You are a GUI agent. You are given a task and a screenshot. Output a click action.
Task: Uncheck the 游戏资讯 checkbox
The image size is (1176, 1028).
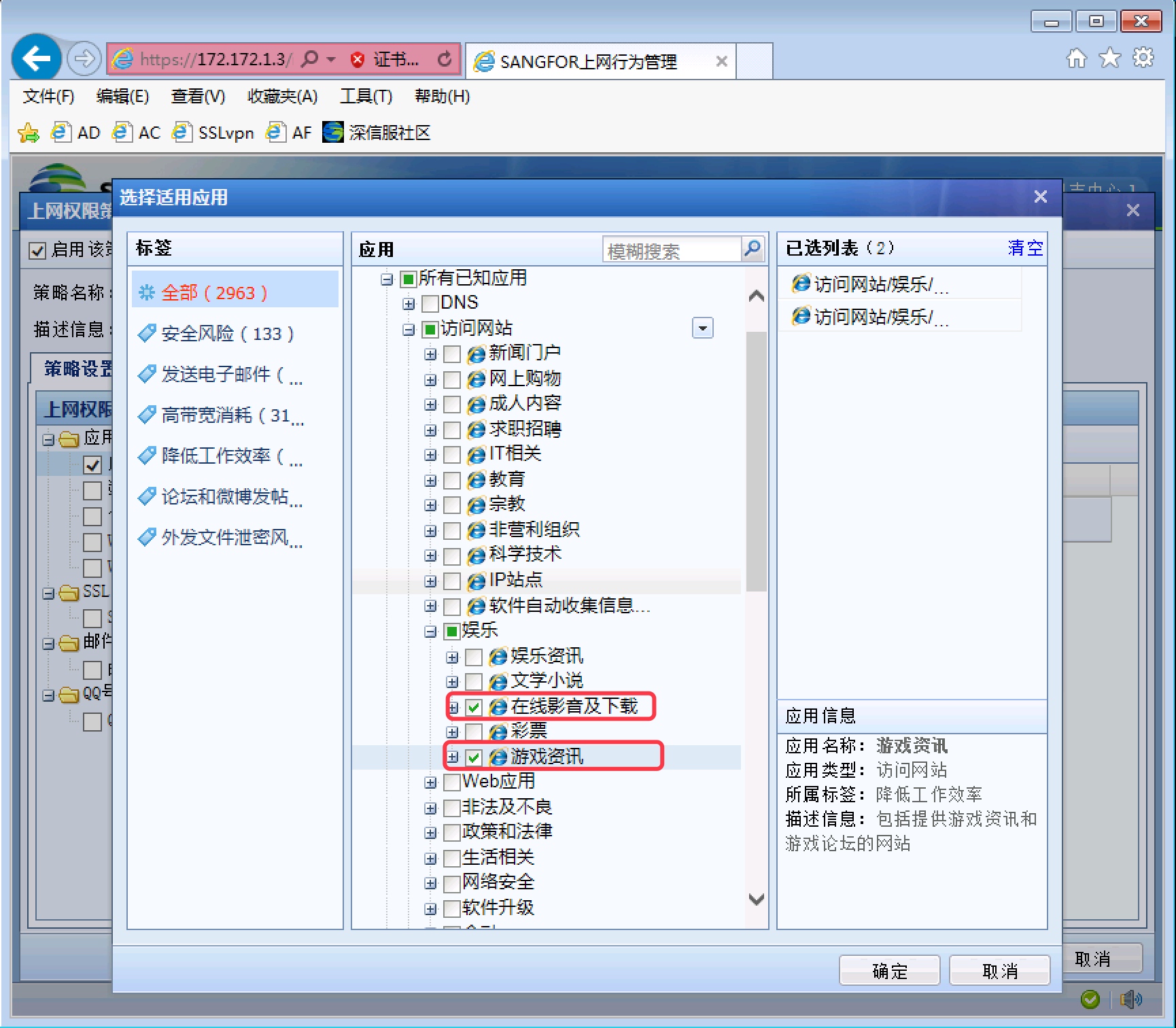474,757
